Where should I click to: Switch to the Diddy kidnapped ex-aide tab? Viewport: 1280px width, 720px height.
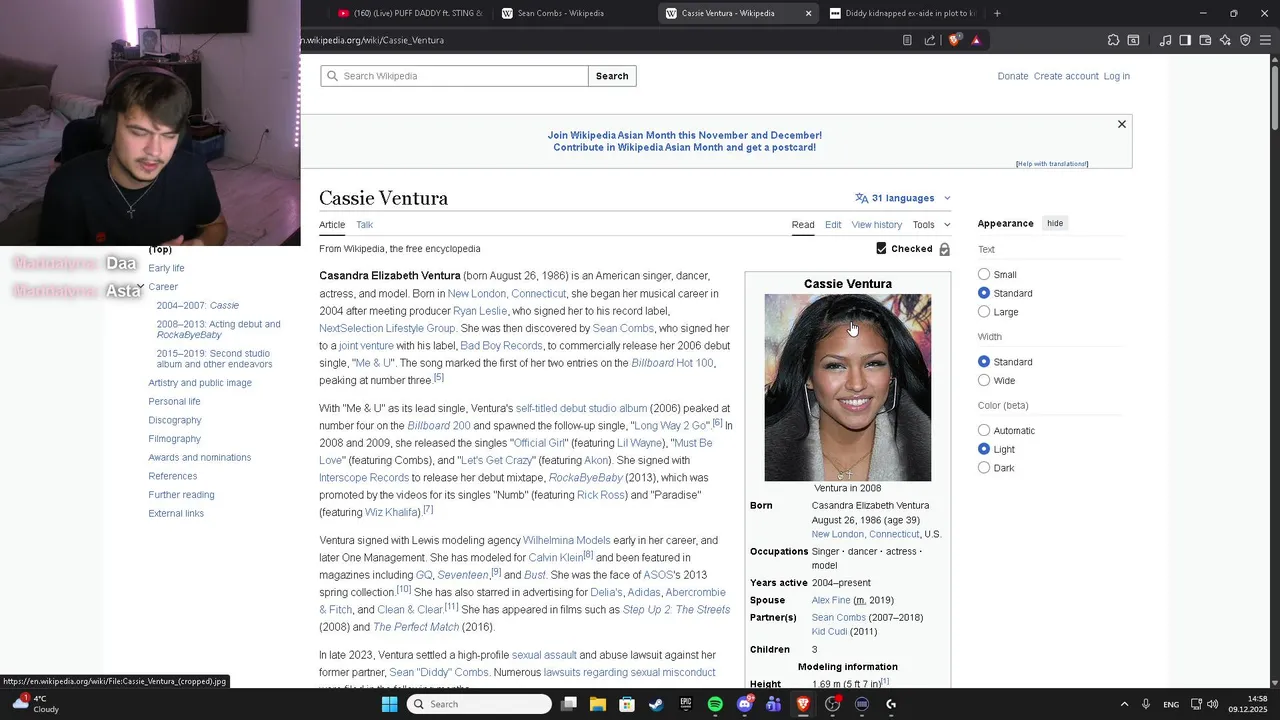pos(902,13)
